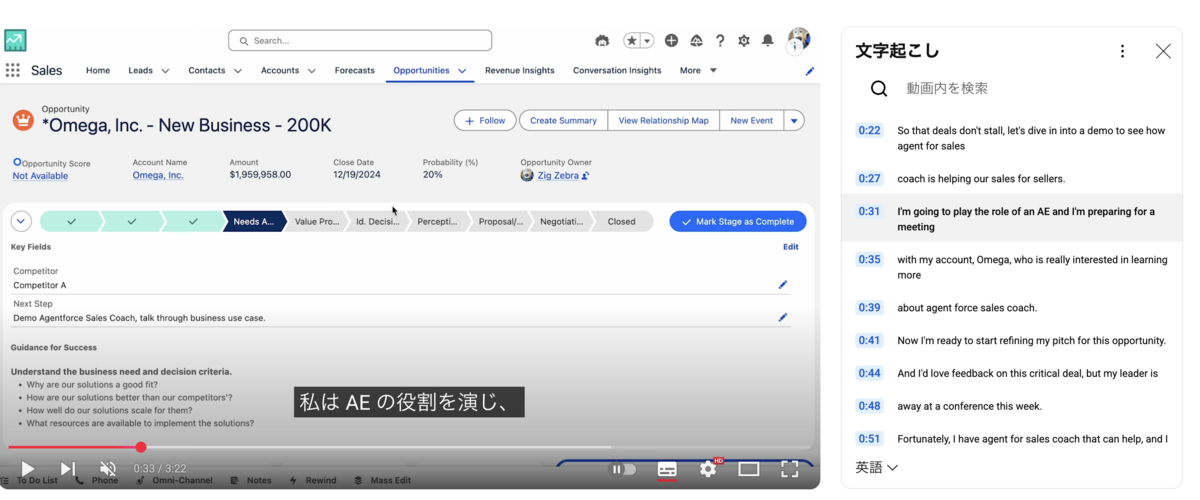Click owner change icon next to Zig Zebra
The height and width of the screenshot is (500, 1200).
pyautogui.click(x=586, y=176)
